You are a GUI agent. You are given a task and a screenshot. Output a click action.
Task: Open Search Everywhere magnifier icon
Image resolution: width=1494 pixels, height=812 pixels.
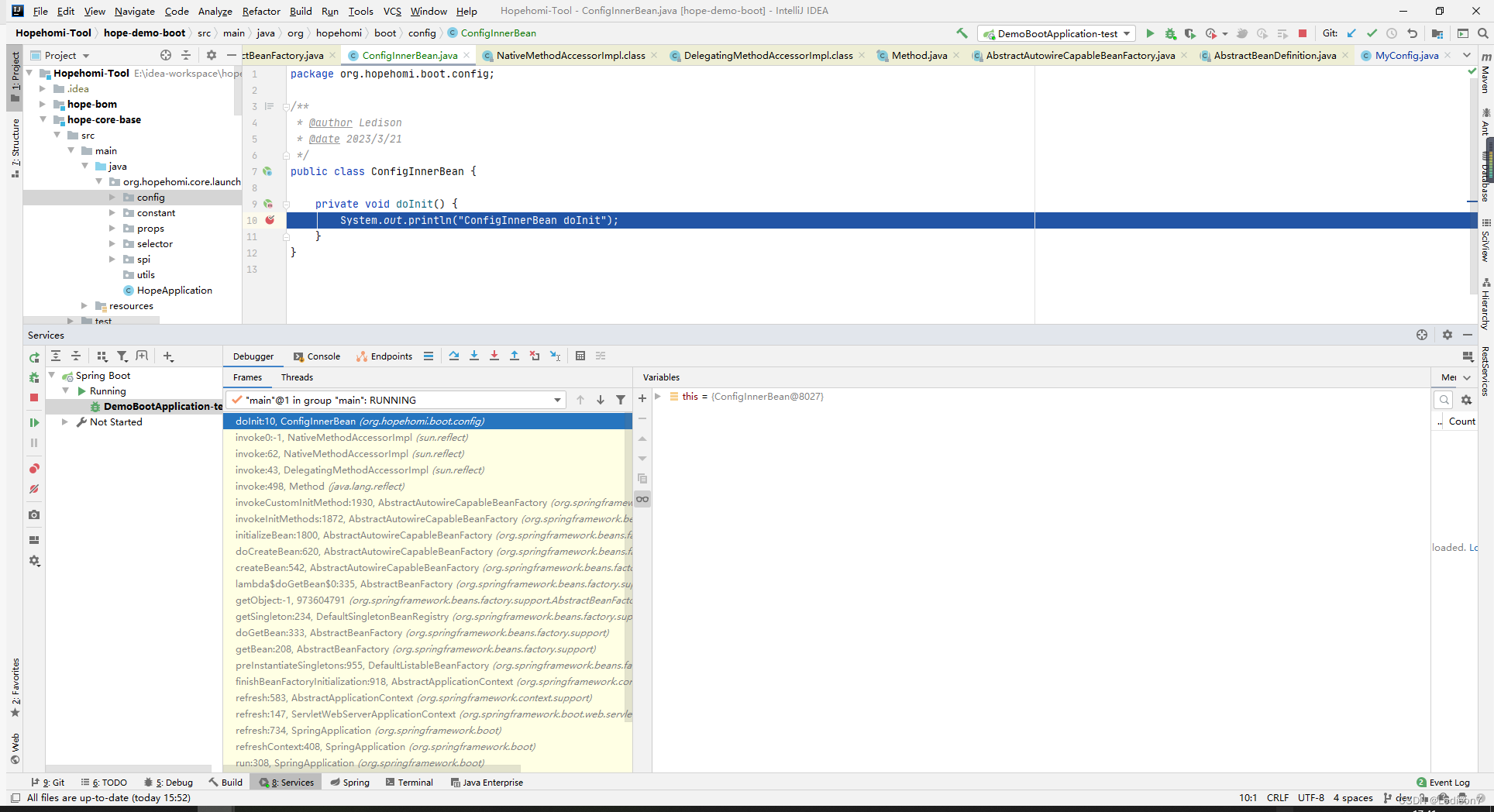(x=1482, y=33)
